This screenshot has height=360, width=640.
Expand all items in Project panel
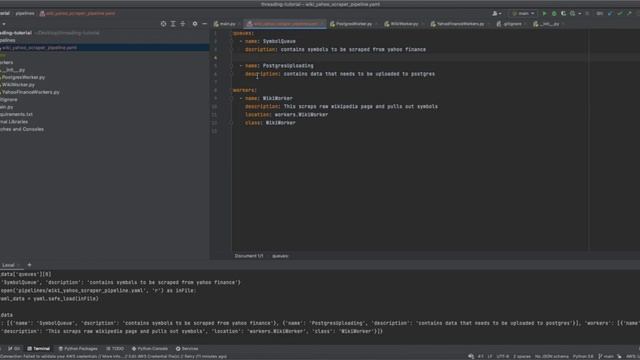pos(173,24)
